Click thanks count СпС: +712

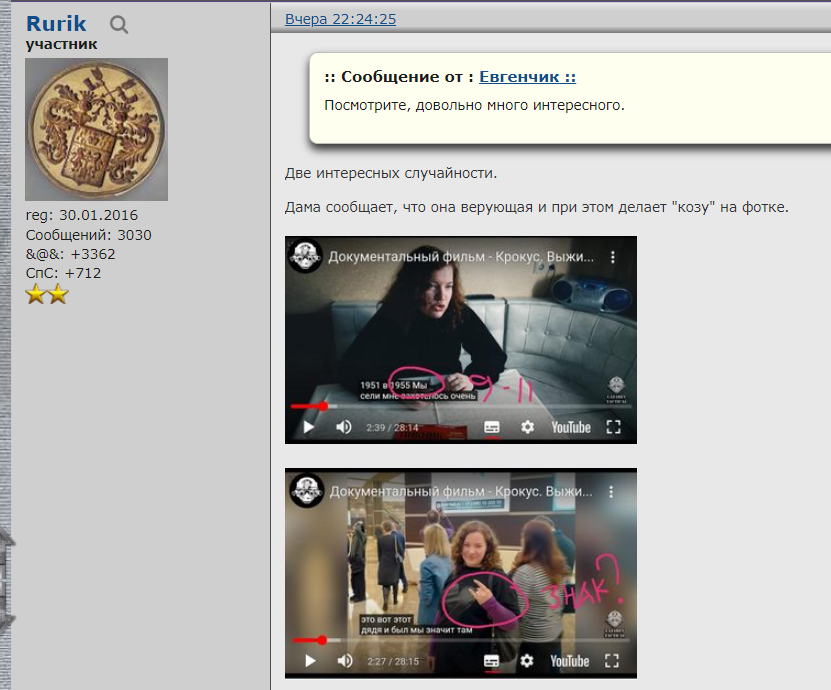click(63, 273)
